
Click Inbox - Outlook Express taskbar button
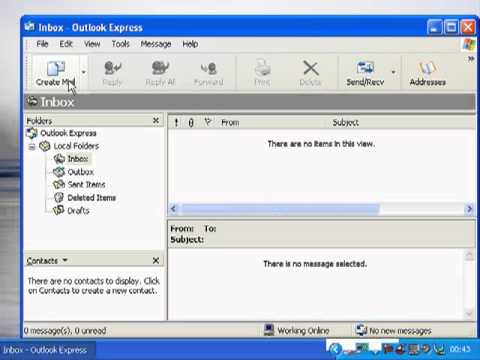48,350
